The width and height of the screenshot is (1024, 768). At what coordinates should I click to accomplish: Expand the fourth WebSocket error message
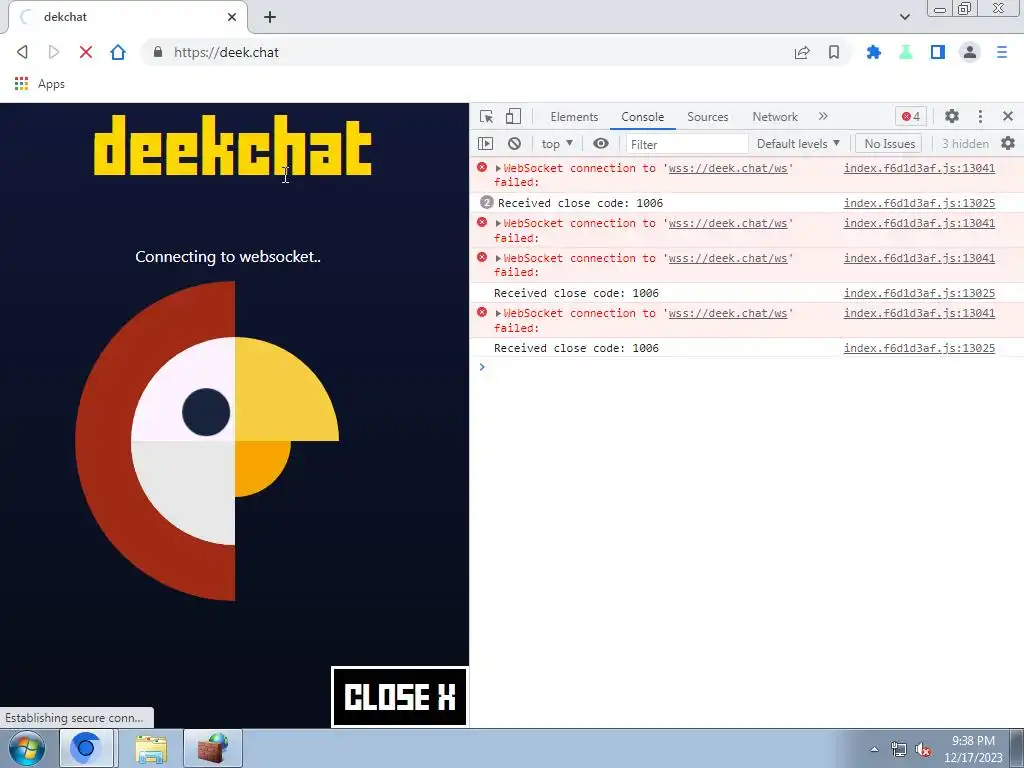click(498, 313)
